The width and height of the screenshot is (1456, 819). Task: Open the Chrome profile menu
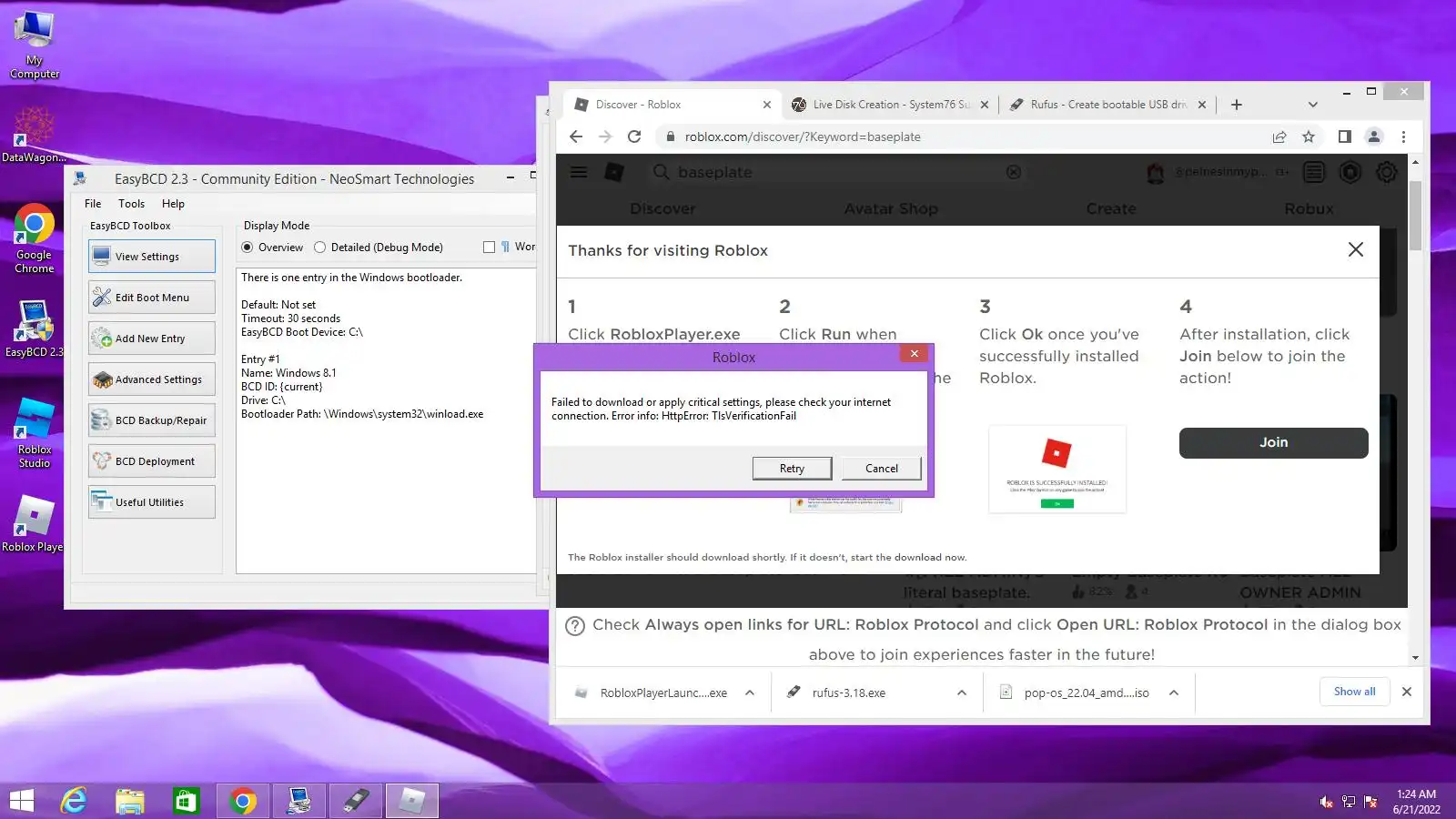click(x=1374, y=136)
